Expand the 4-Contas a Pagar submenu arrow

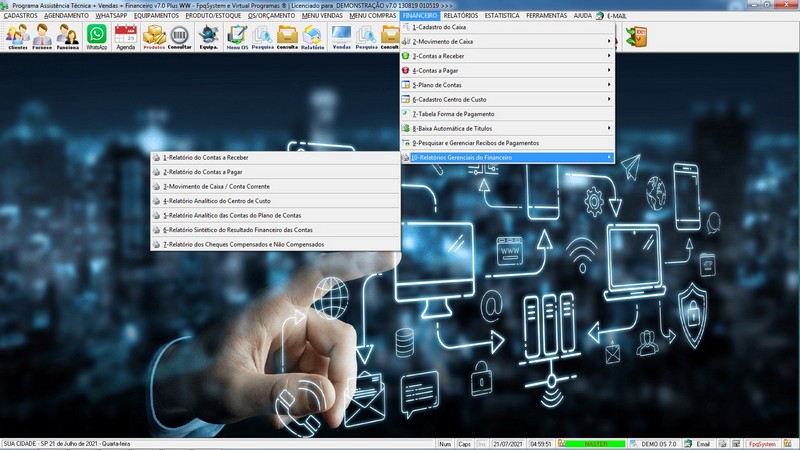(x=609, y=70)
